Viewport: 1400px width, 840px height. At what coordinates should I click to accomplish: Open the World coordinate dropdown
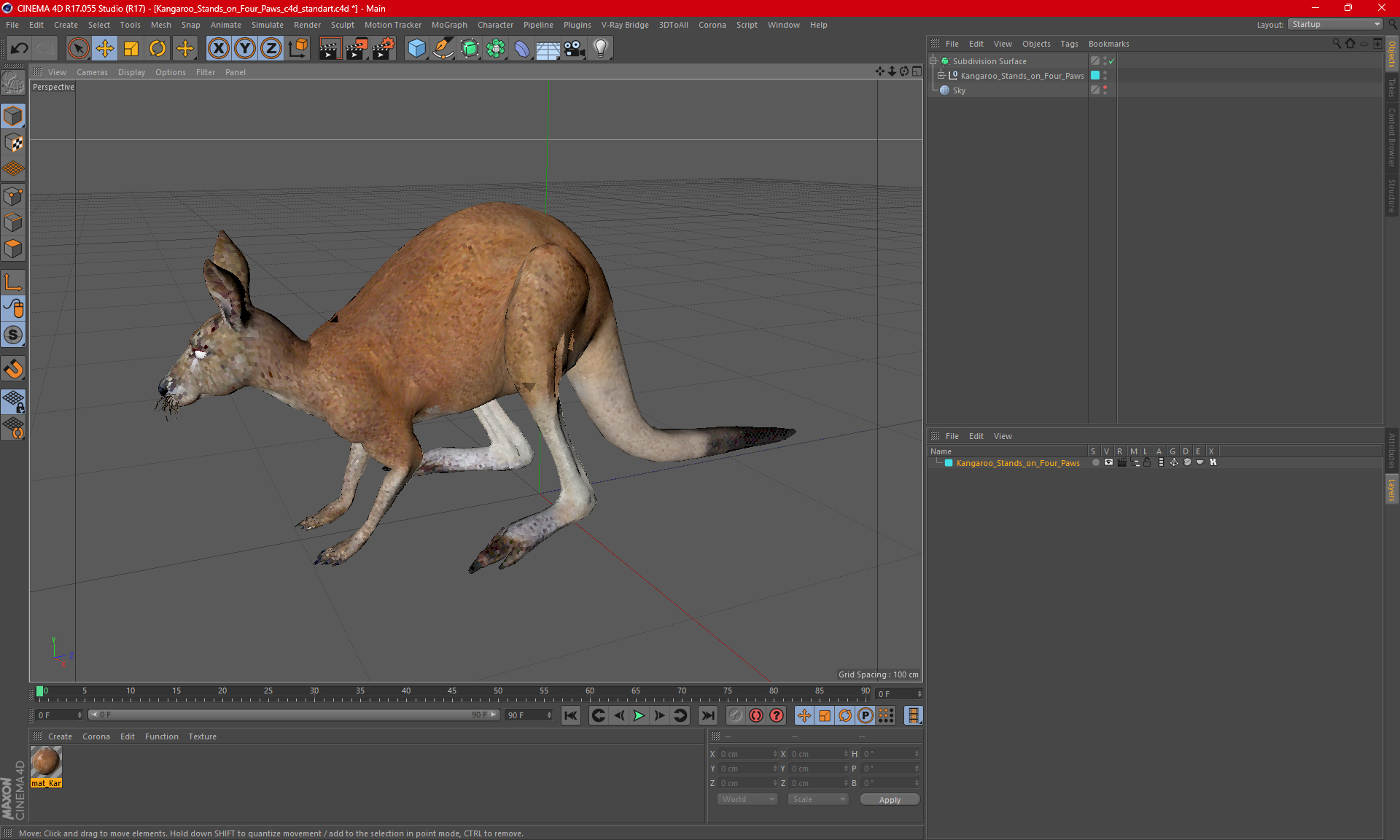[x=748, y=799]
